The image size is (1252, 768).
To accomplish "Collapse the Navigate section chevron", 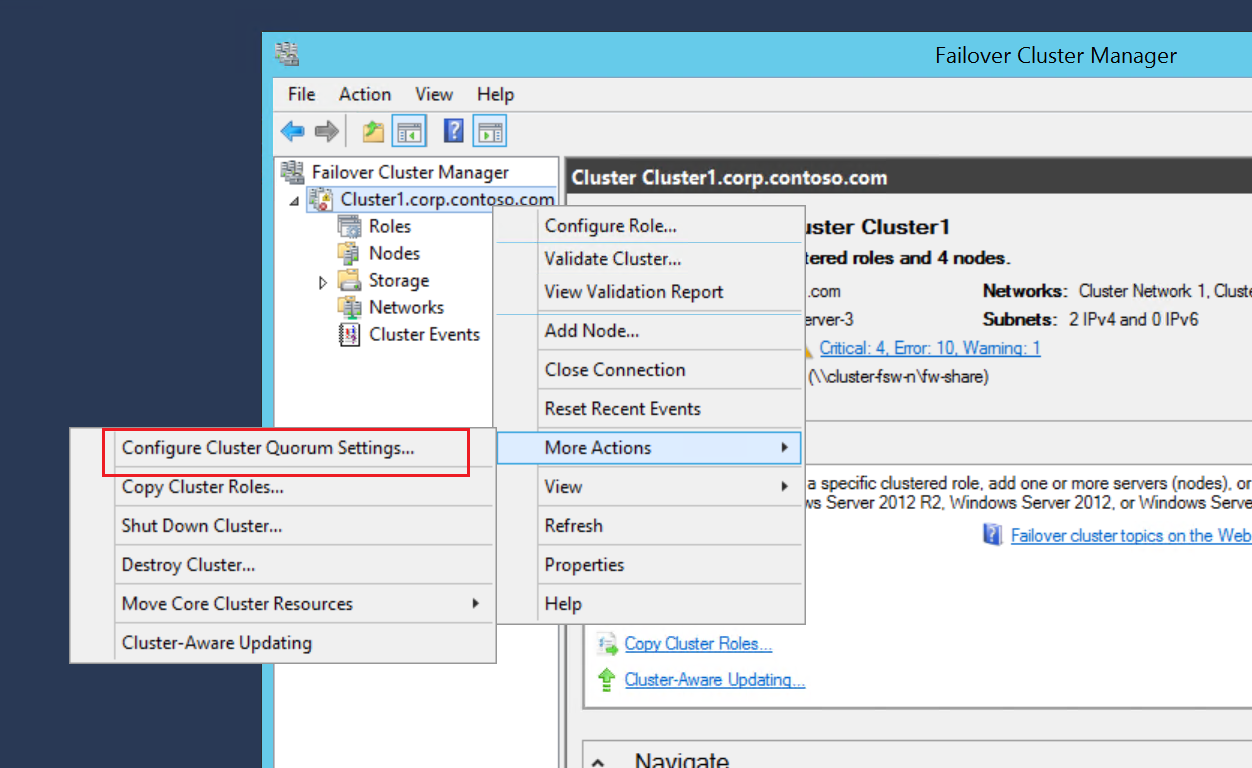I will coord(598,761).
